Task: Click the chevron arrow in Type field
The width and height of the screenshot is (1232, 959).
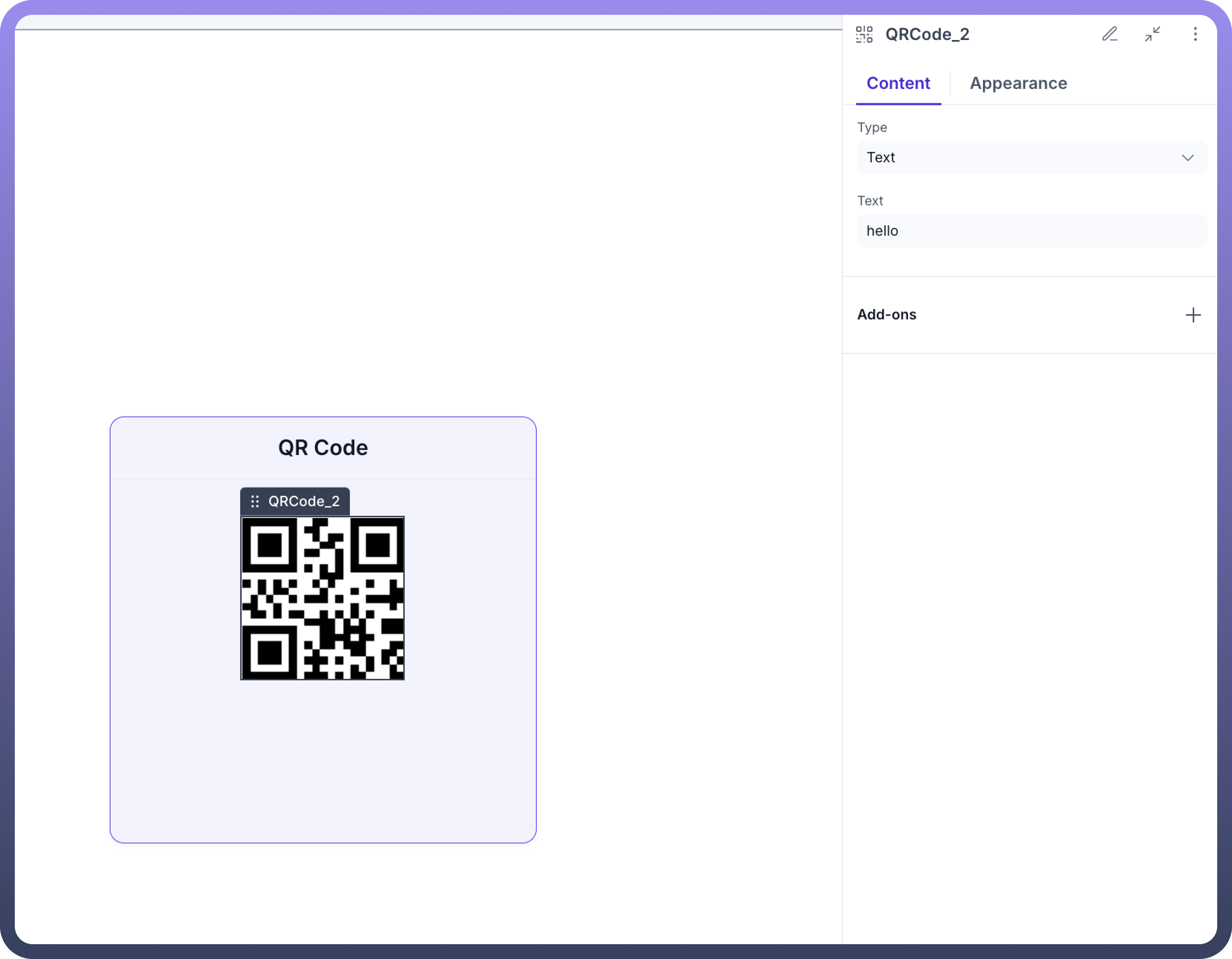Action: (1188, 158)
